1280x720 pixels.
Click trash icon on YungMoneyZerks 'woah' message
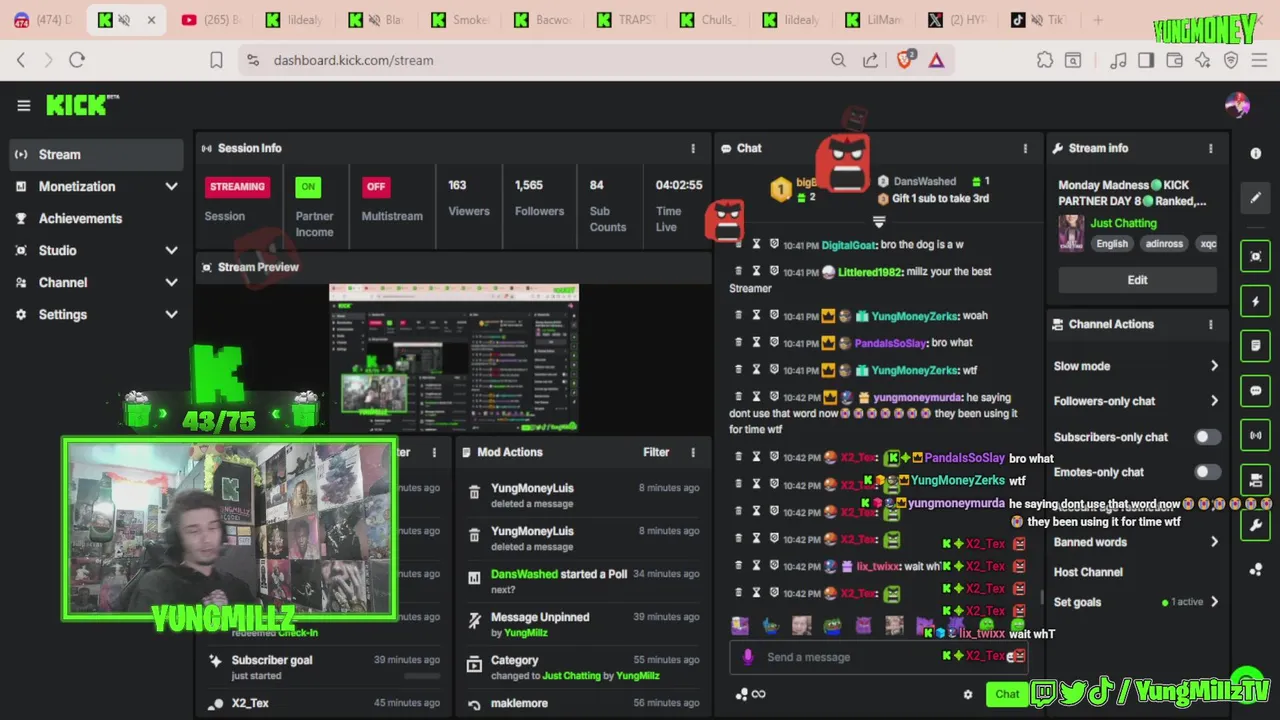click(739, 316)
